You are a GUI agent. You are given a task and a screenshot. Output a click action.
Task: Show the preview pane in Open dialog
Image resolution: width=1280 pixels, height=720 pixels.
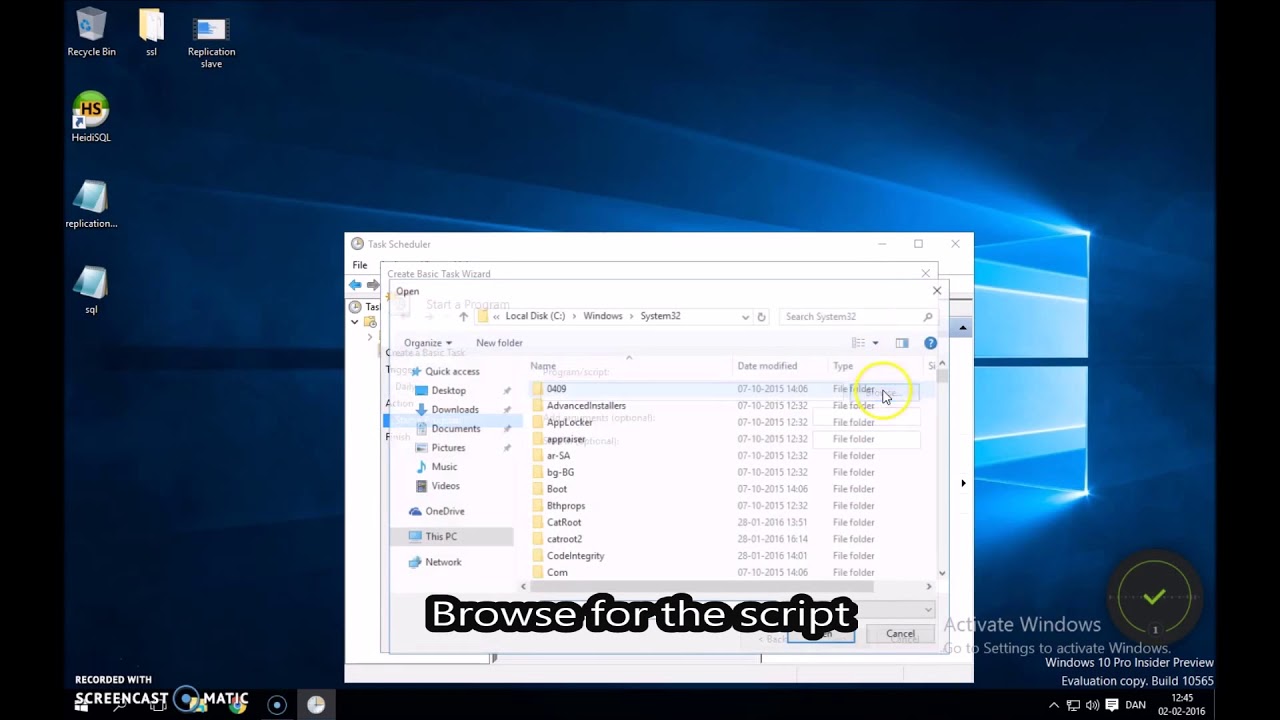(902, 343)
